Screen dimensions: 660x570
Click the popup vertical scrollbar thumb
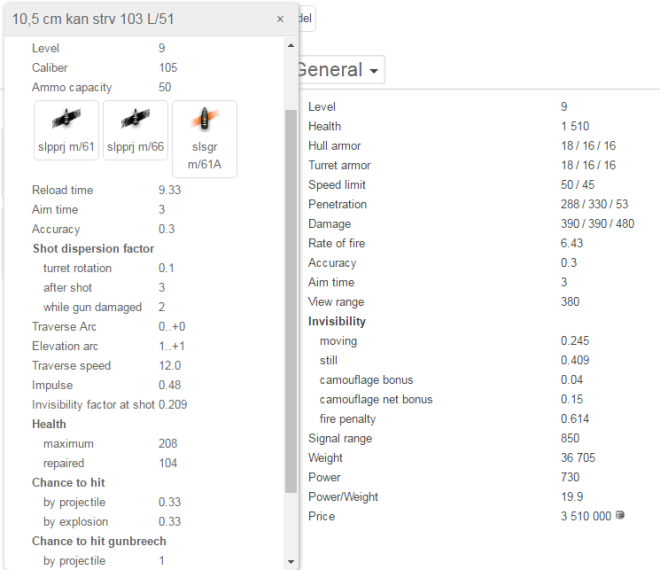coord(290,300)
